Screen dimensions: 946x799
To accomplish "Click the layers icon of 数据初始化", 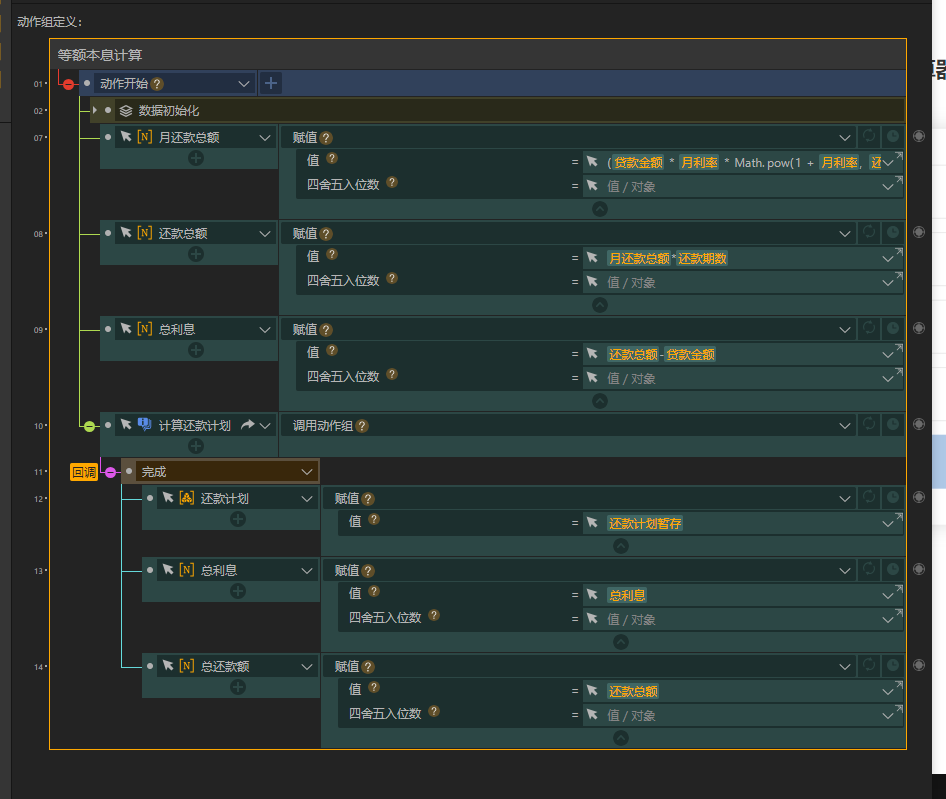I will point(125,110).
